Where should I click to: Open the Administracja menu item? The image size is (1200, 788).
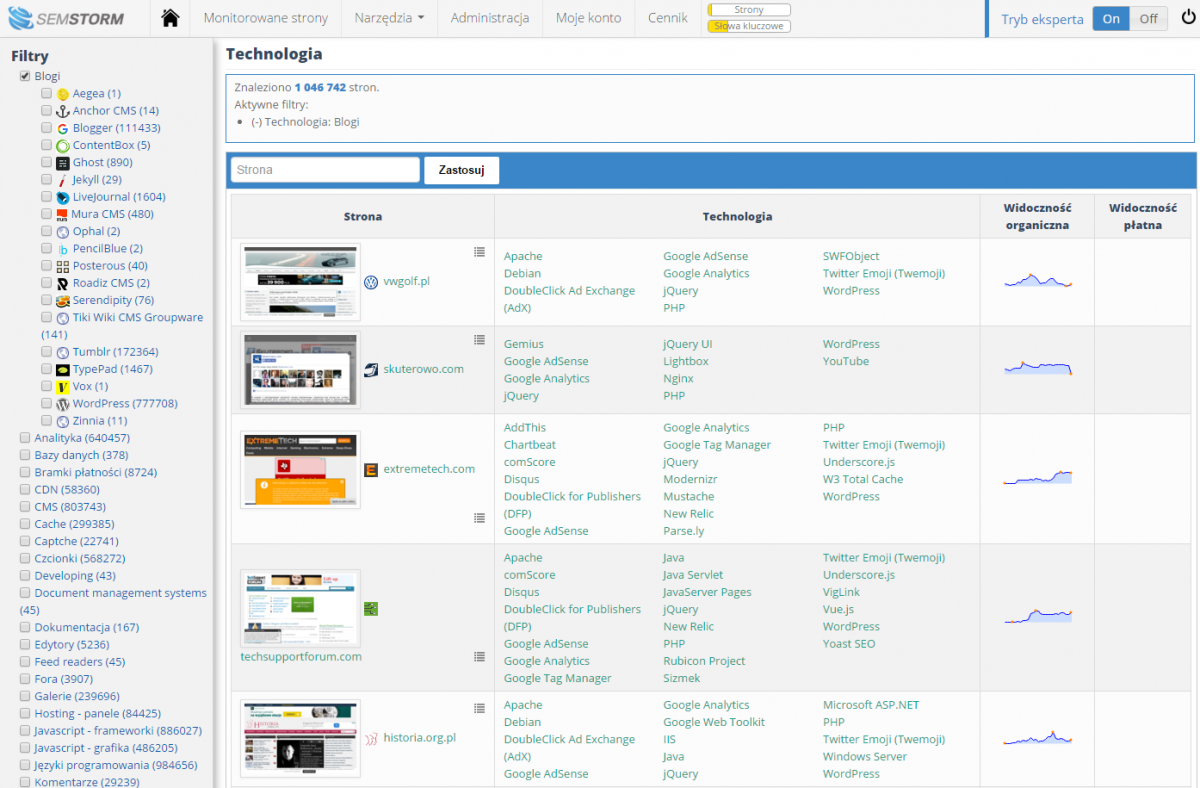click(490, 18)
